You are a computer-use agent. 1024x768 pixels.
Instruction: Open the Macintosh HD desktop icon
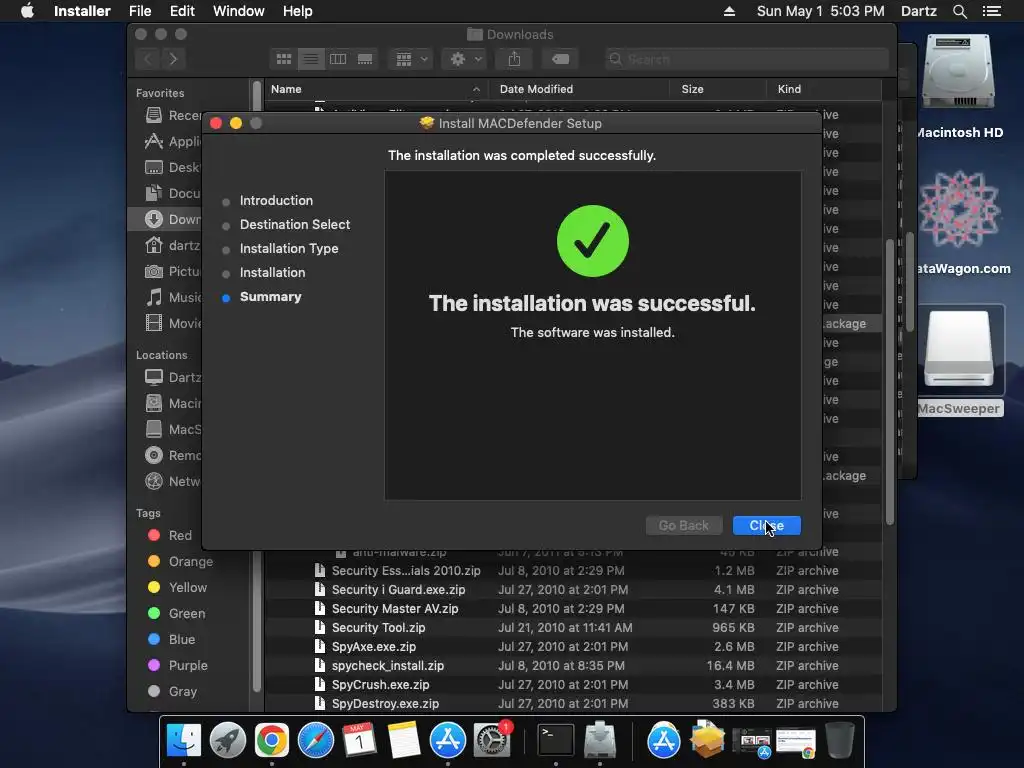pyautogui.click(x=958, y=73)
